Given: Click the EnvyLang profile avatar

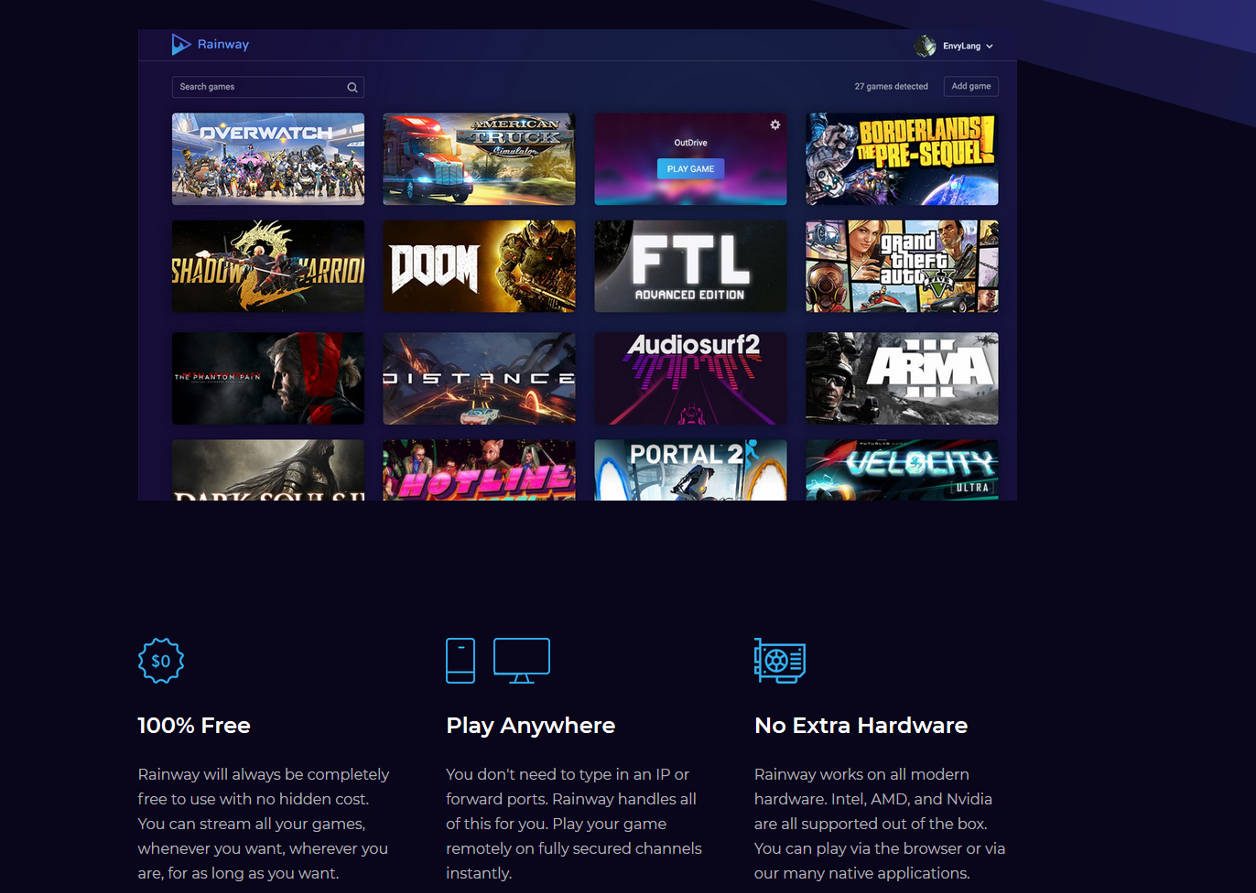Looking at the screenshot, I should pos(925,46).
